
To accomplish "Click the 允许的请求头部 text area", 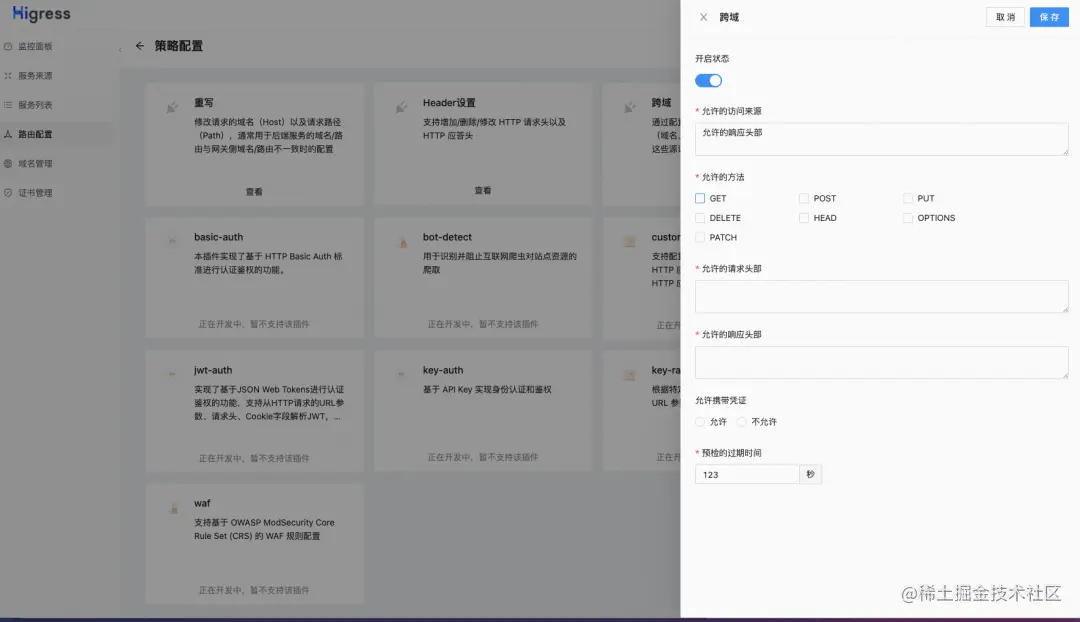I will click(882, 296).
